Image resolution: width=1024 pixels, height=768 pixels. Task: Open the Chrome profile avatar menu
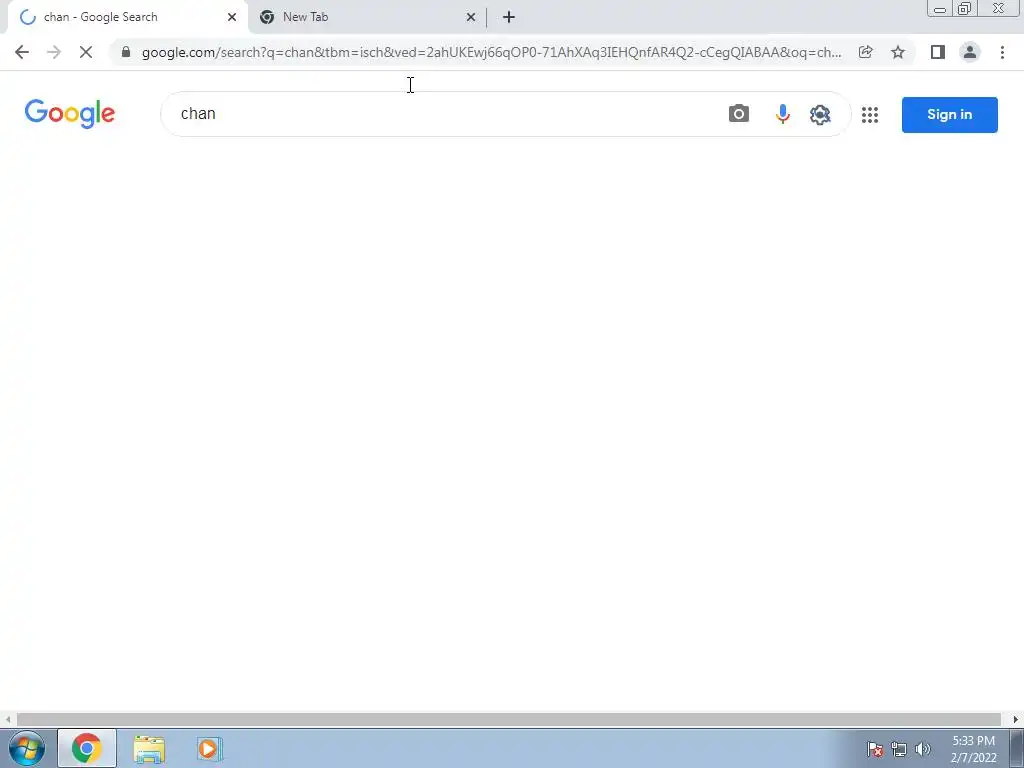tap(970, 52)
